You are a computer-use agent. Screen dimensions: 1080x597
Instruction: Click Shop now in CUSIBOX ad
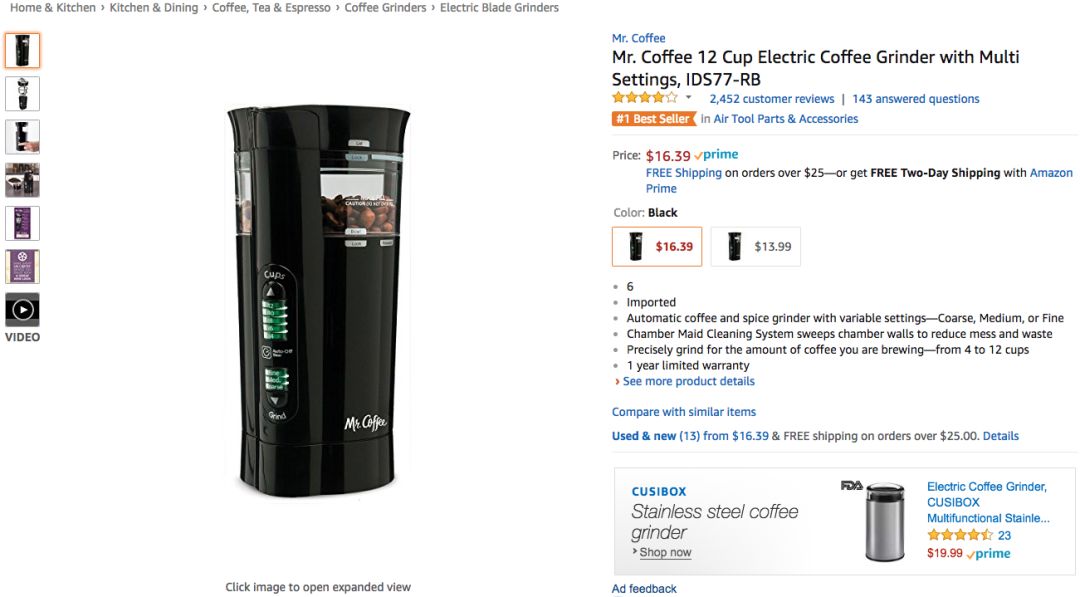pyautogui.click(x=665, y=553)
